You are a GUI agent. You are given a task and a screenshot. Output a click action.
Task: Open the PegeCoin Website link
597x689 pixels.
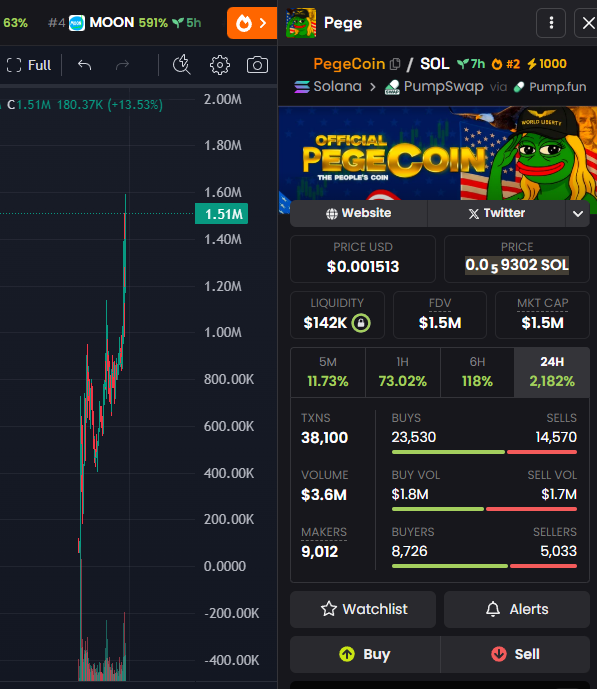(358, 213)
